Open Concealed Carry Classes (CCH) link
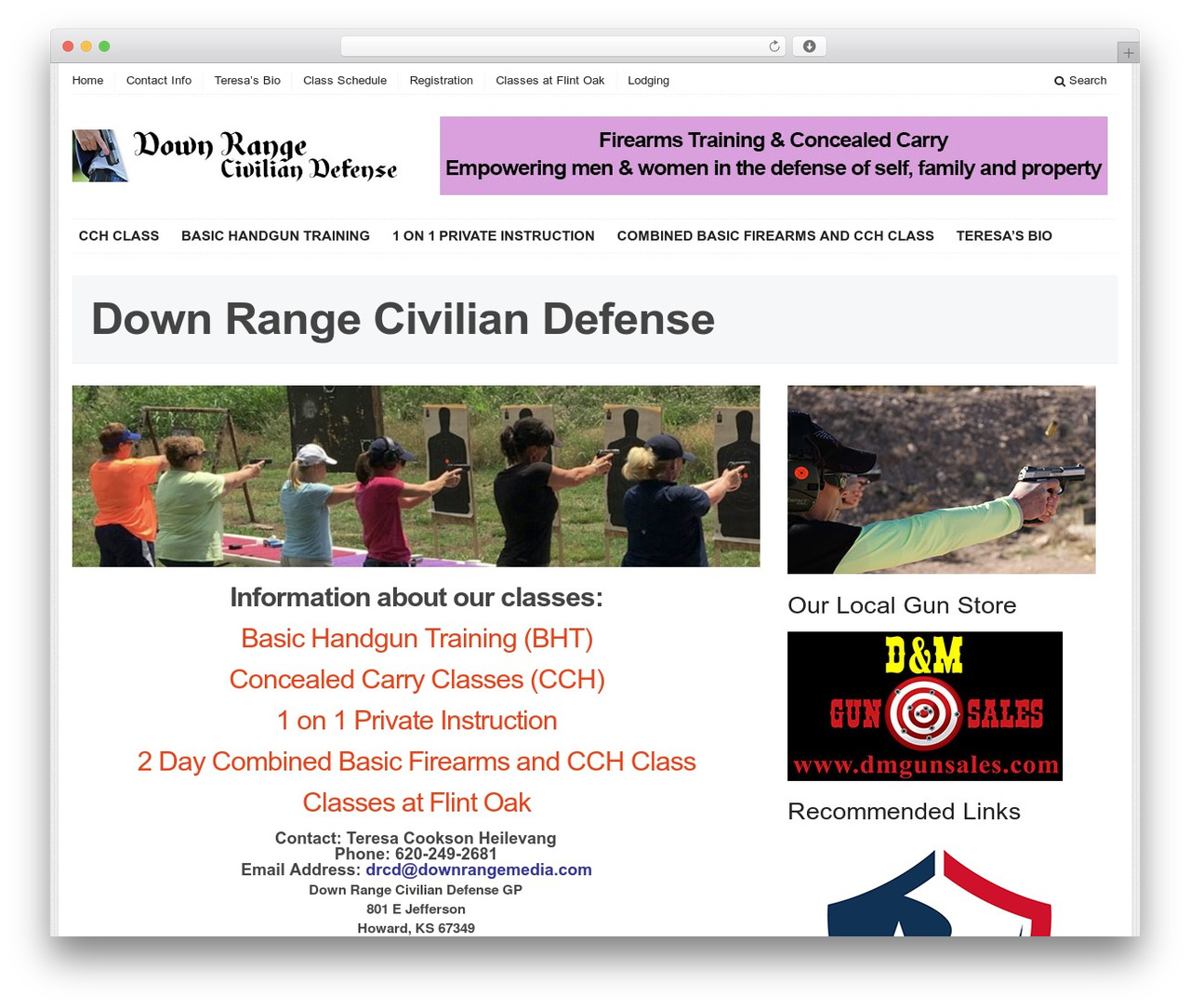Screen dimensions: 1190x1008 pos(416,680)
